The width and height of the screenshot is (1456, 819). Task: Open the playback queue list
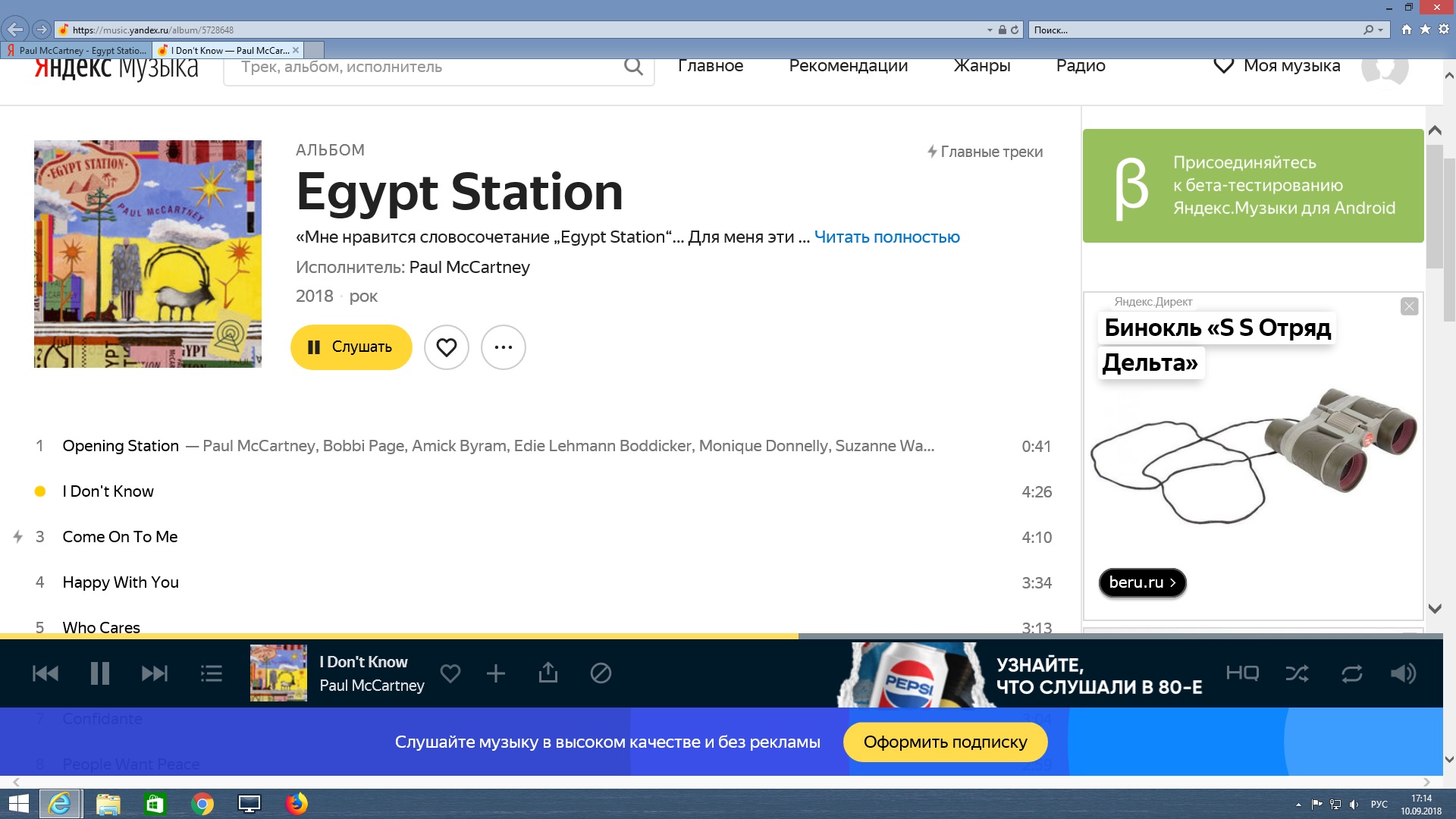coord(212,673)
